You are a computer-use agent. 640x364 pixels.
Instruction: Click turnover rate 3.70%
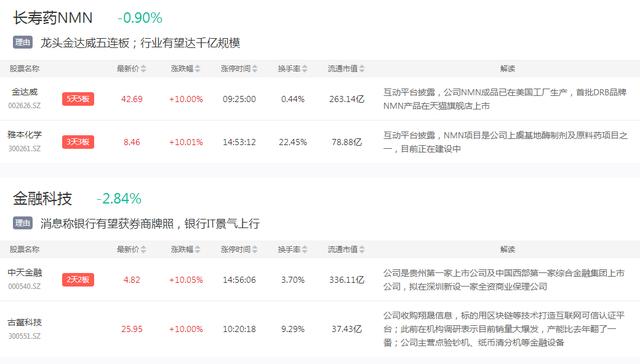point(293,280)
